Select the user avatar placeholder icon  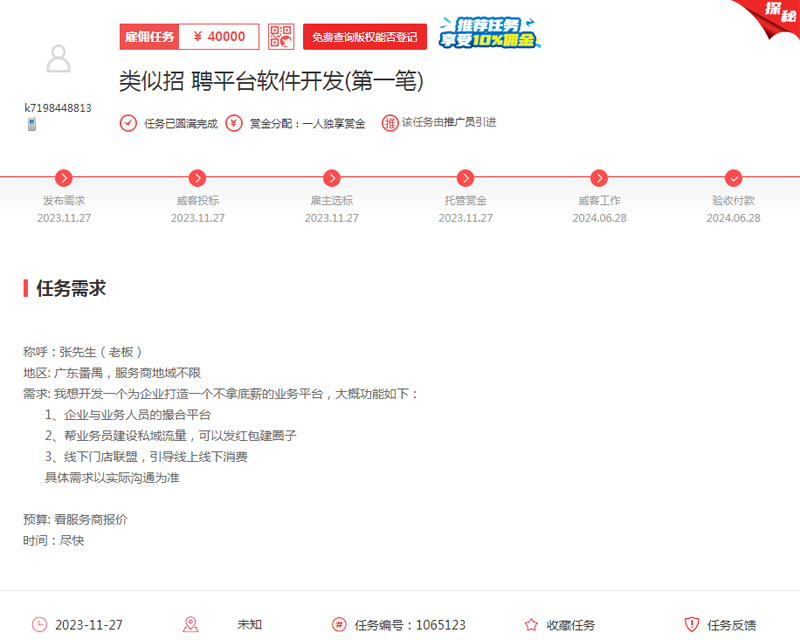pyautogui.click(x=59, y=60)
